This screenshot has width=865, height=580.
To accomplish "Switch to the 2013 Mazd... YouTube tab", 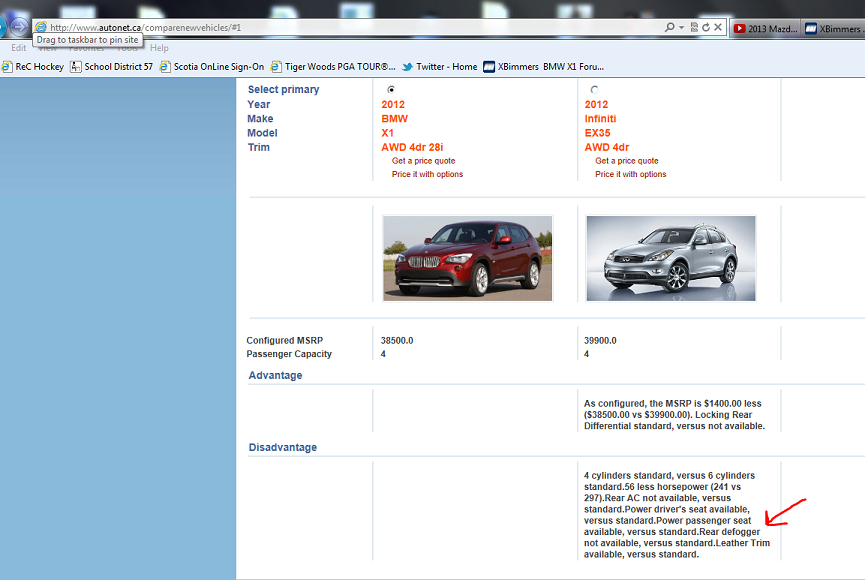I will pos(766,29).
